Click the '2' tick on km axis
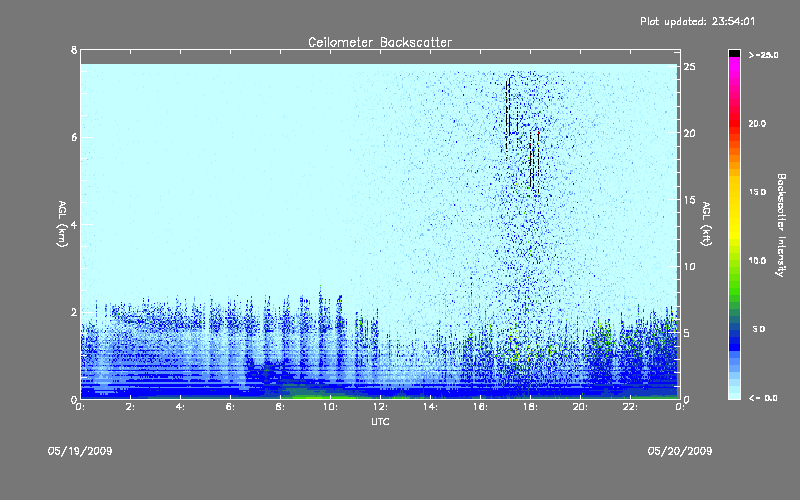Screen dimensions: 800x500 point(74,312)
